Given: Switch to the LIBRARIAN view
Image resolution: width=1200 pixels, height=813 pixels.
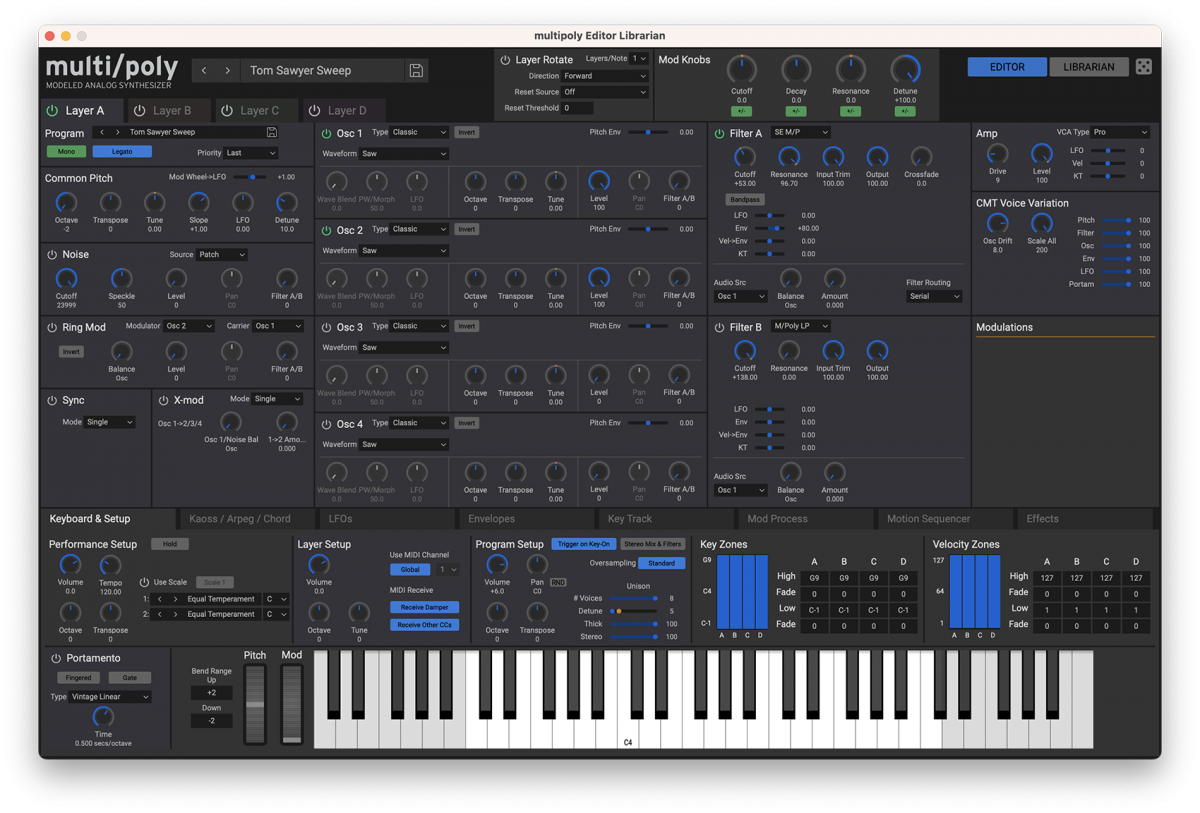Looking at the screenshot, I should (1088, 67).
